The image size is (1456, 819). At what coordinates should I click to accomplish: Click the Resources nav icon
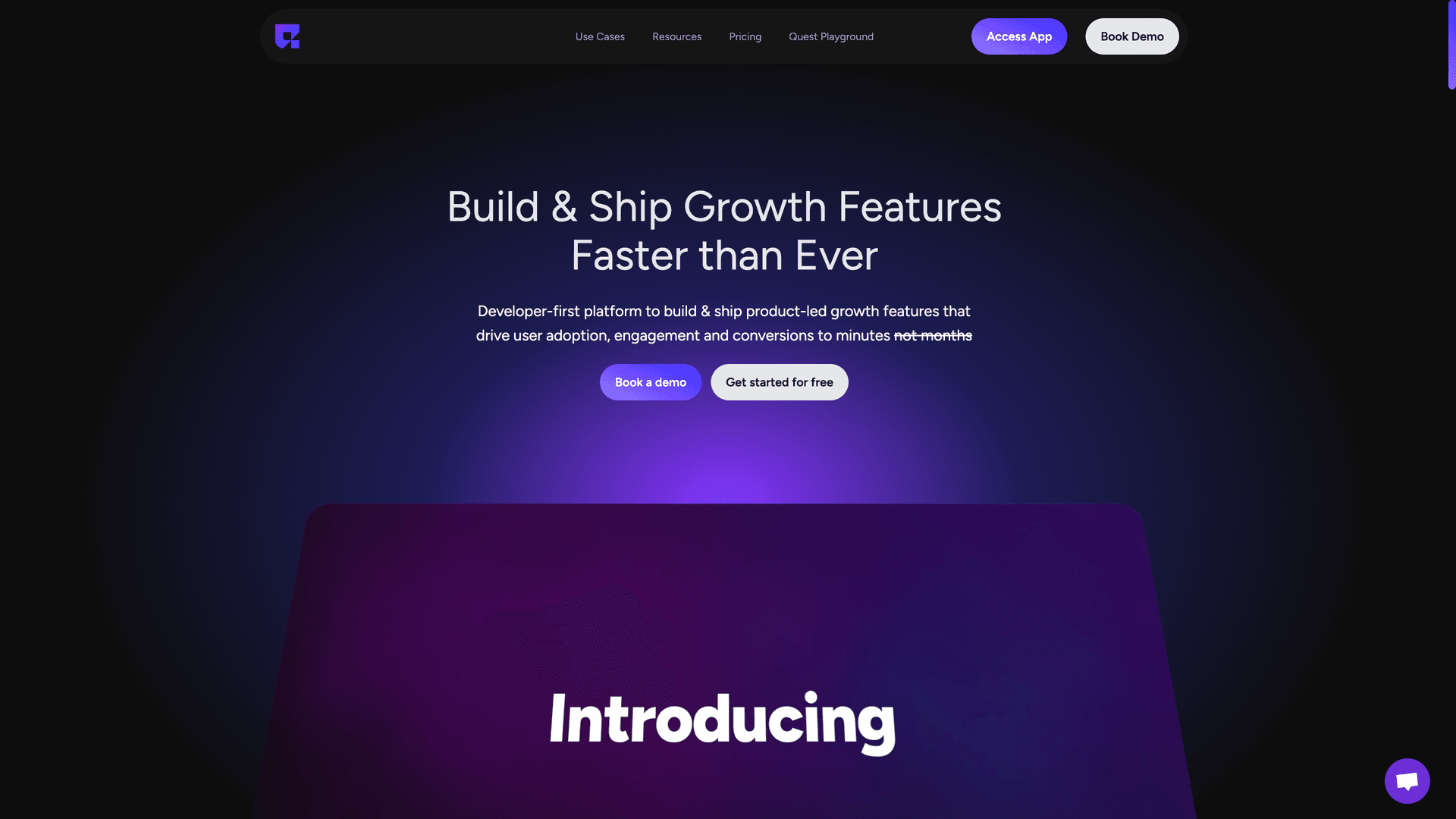(677, 36)
